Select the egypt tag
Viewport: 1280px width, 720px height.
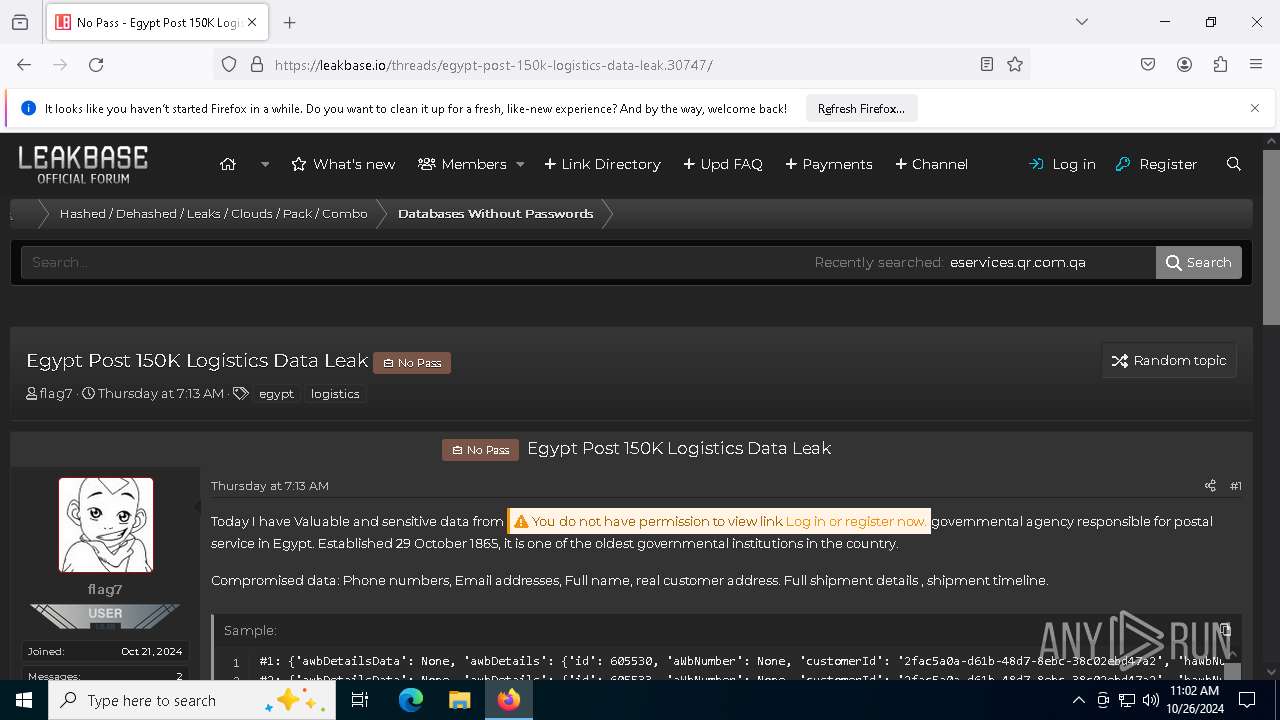pos(276,394)
